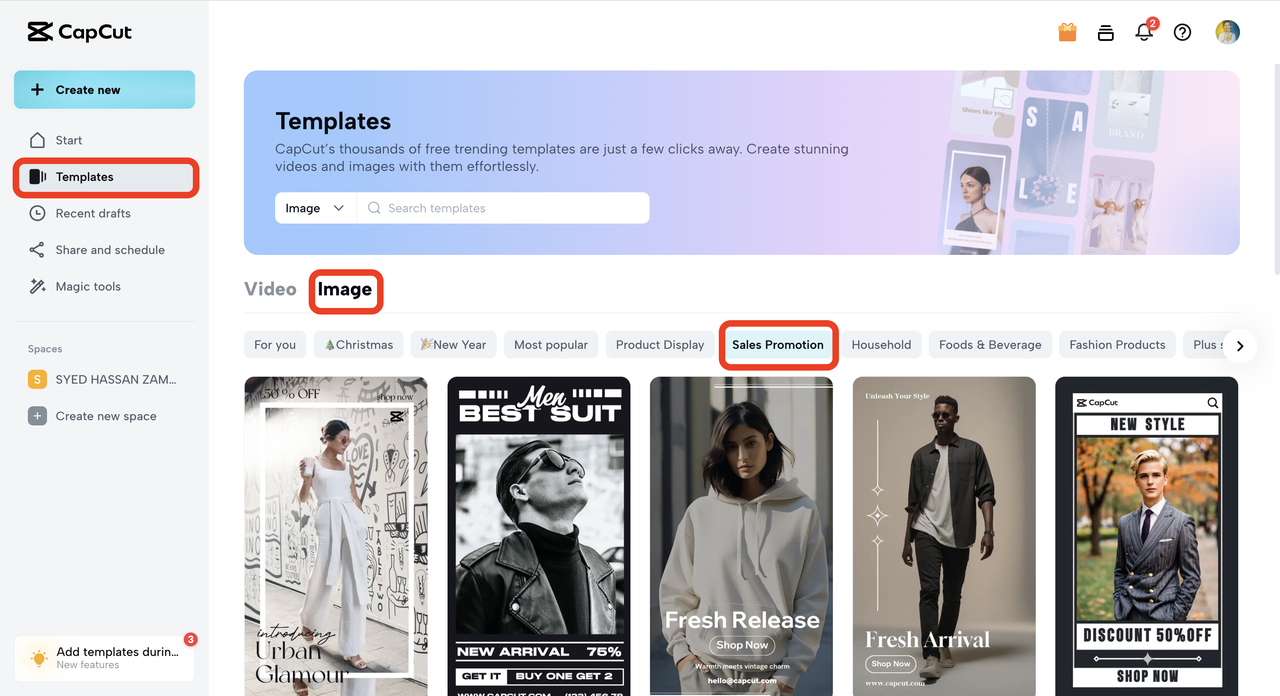Select the Product Display category
This screenshot has height=696, width=1280.
660,345
